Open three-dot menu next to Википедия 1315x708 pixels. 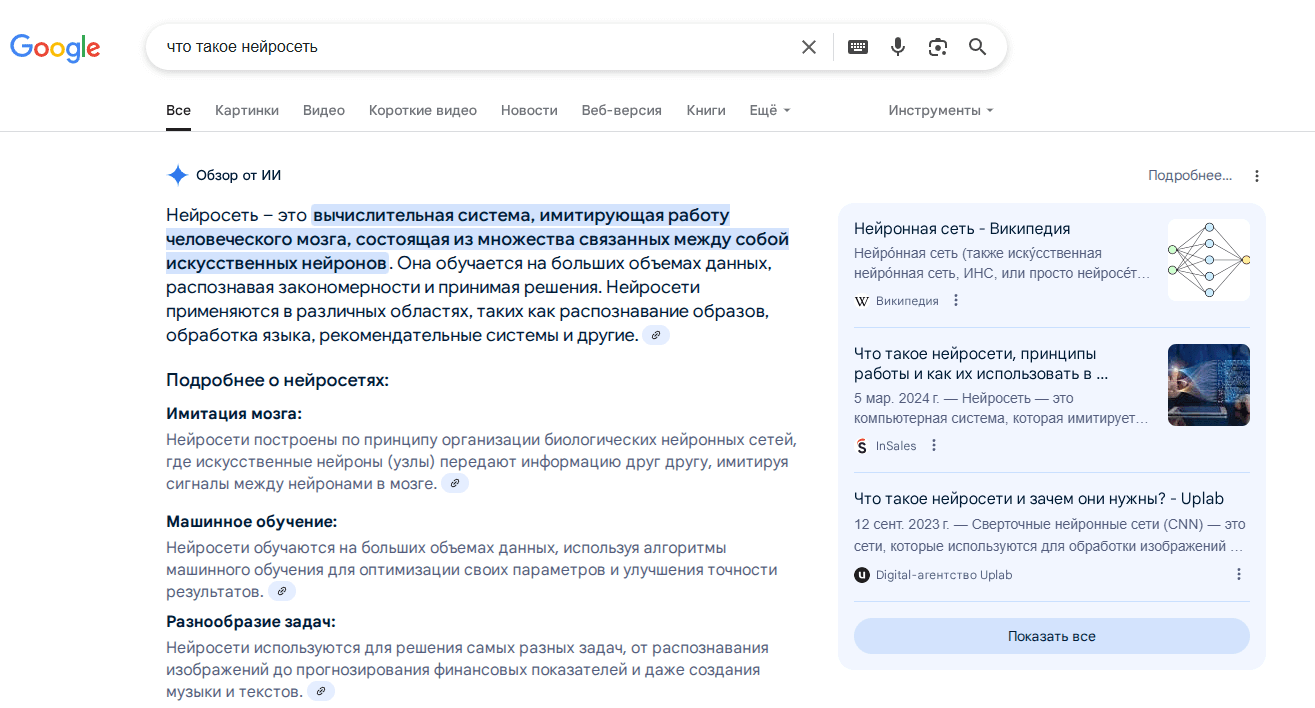956,300
